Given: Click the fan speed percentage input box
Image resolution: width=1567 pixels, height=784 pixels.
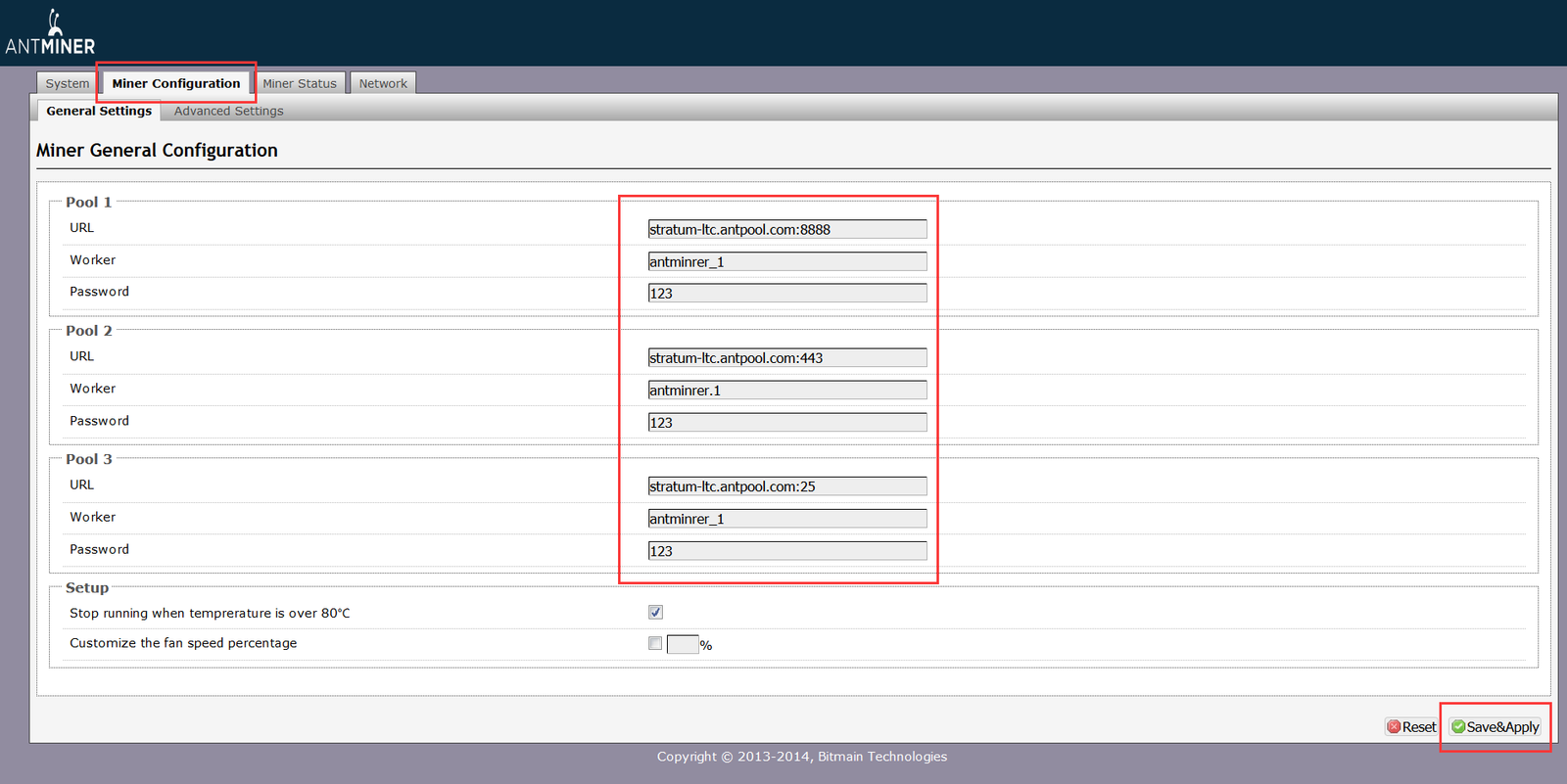Looking at the screenshot, I should (x=683, y=644).
